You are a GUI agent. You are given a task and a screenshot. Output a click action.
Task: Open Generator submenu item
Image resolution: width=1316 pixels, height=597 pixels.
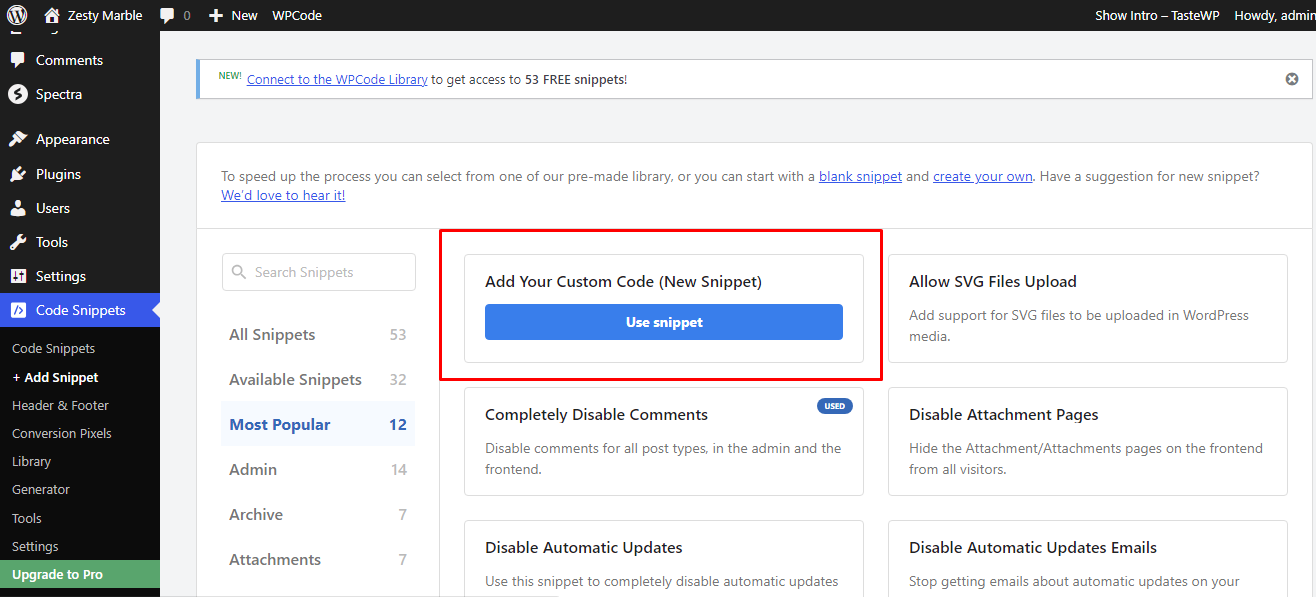[x=41, y=489]
